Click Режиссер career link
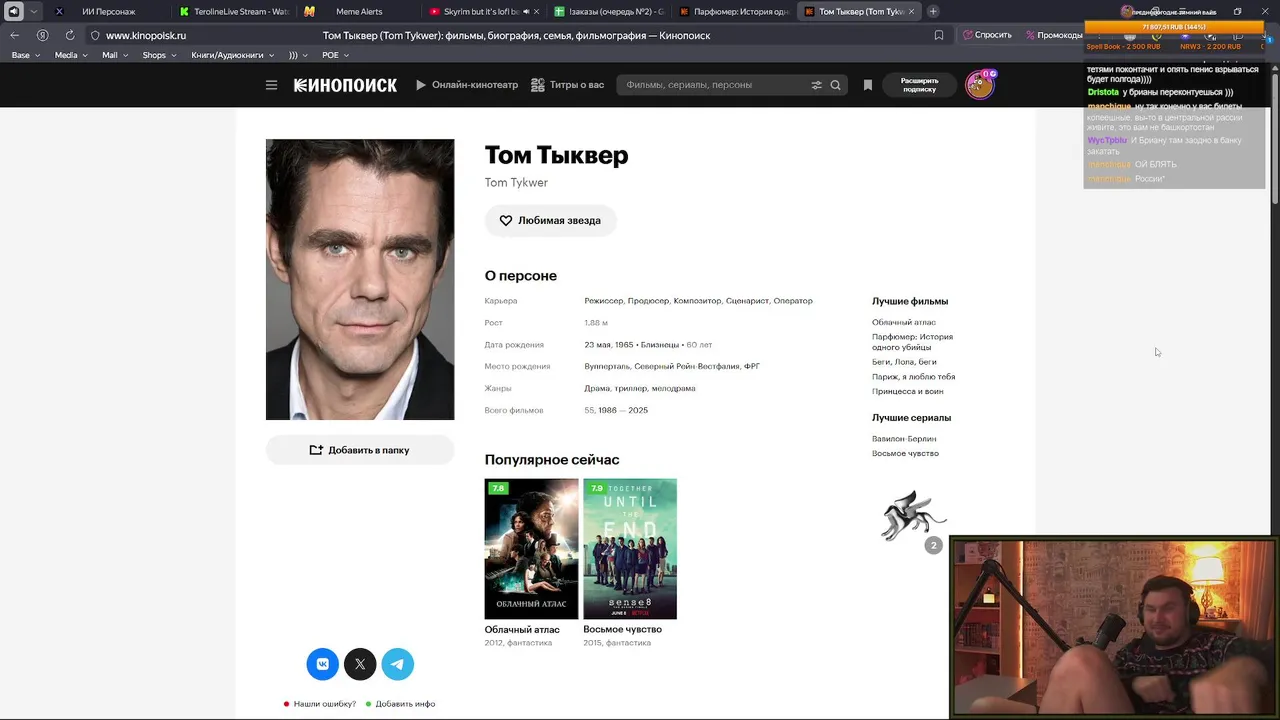Image resolution: width=1280 pixels, height=720 pixels. click(x=603, y=301)
